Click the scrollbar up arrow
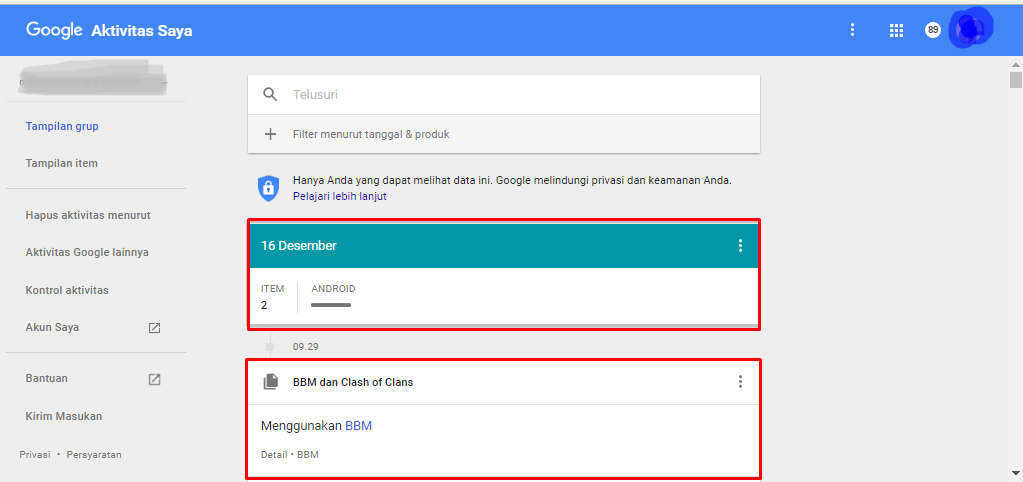 1016,65
